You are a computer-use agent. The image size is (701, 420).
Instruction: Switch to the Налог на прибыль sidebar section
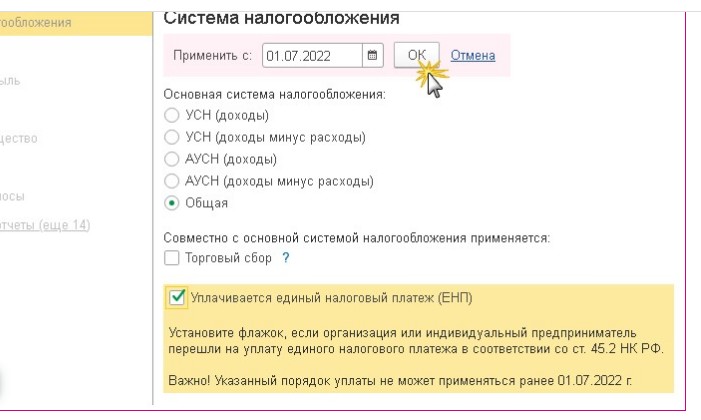tap(20, 80)
